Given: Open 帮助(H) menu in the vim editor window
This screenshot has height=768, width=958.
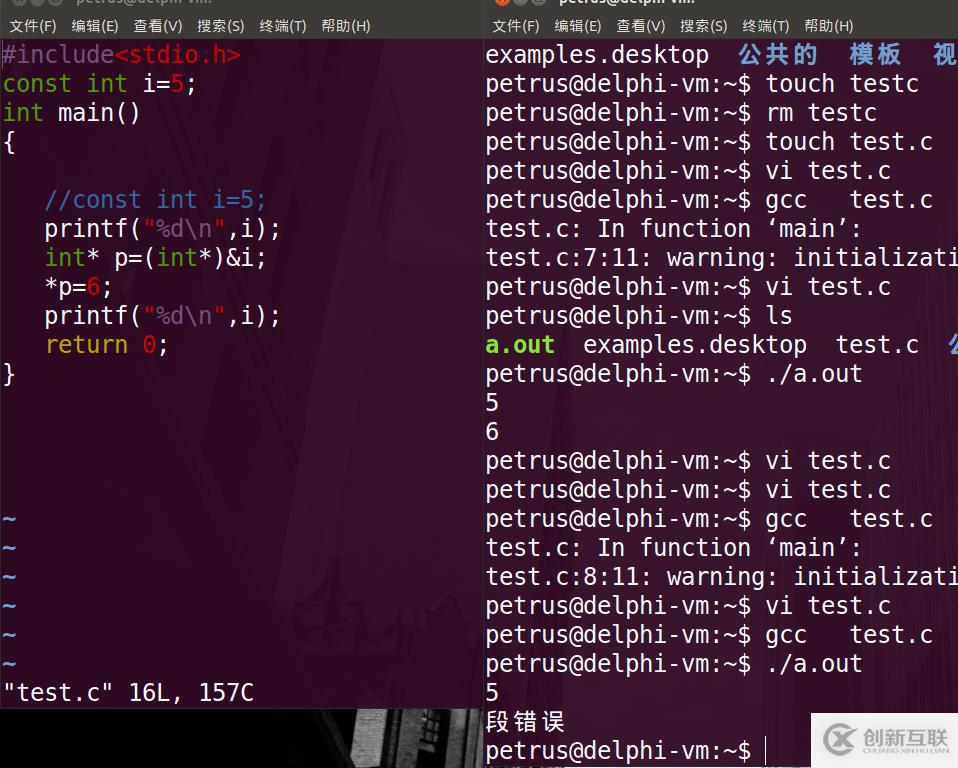Looking at the screenshot, I should [x=346, y=26].
